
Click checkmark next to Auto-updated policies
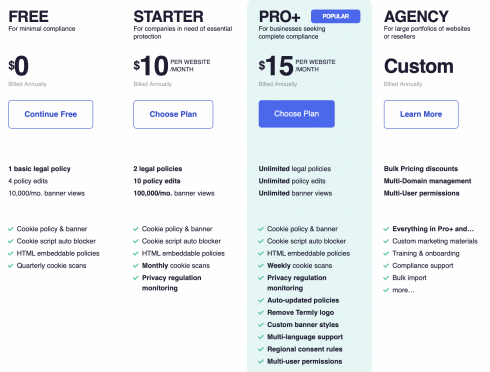(261, 300)
